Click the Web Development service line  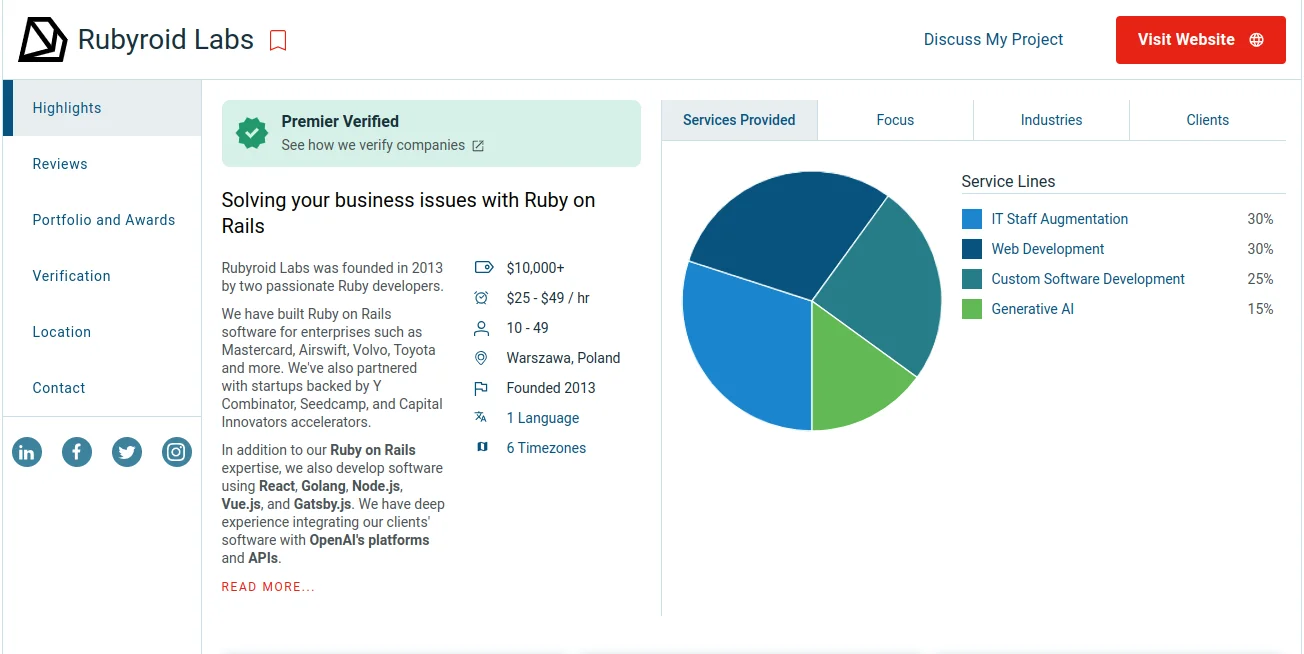1048,249
